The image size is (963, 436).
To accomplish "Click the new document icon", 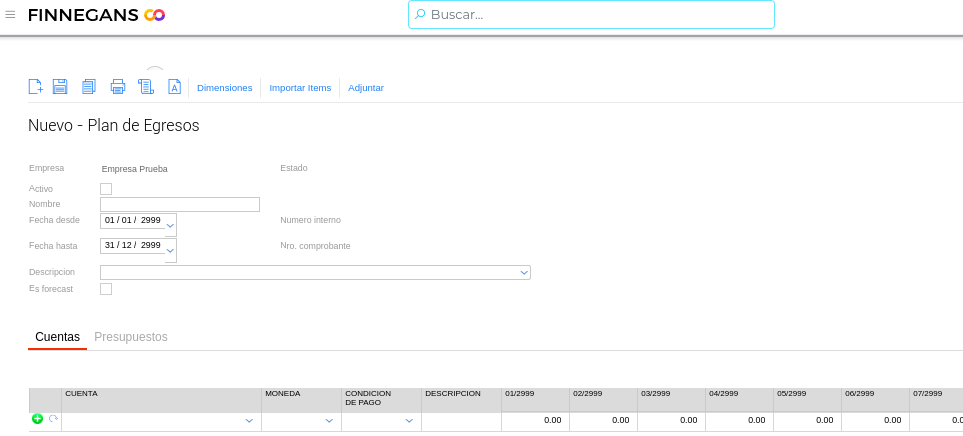I will (x=35, y=87).
